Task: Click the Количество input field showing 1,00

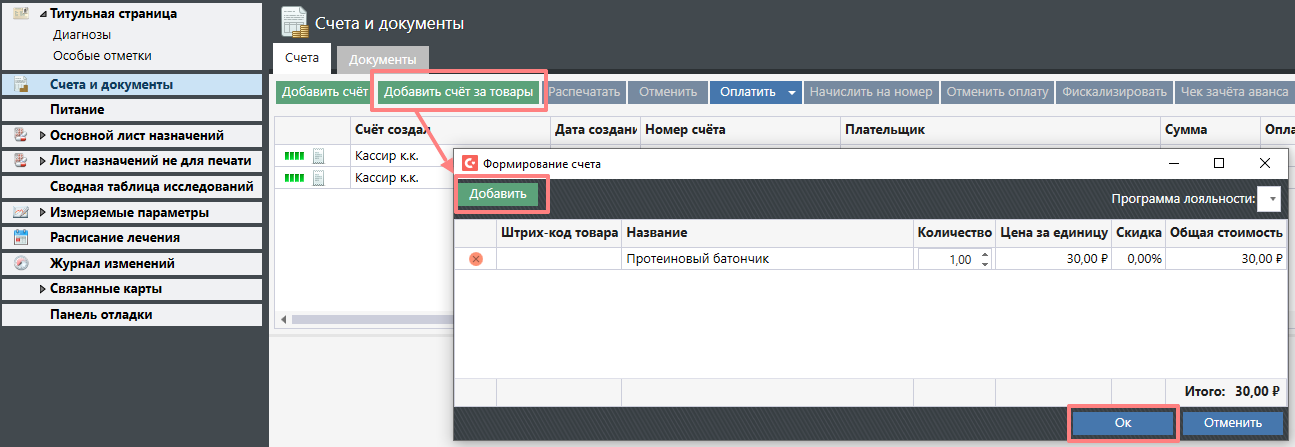Action: click(946, 259)
